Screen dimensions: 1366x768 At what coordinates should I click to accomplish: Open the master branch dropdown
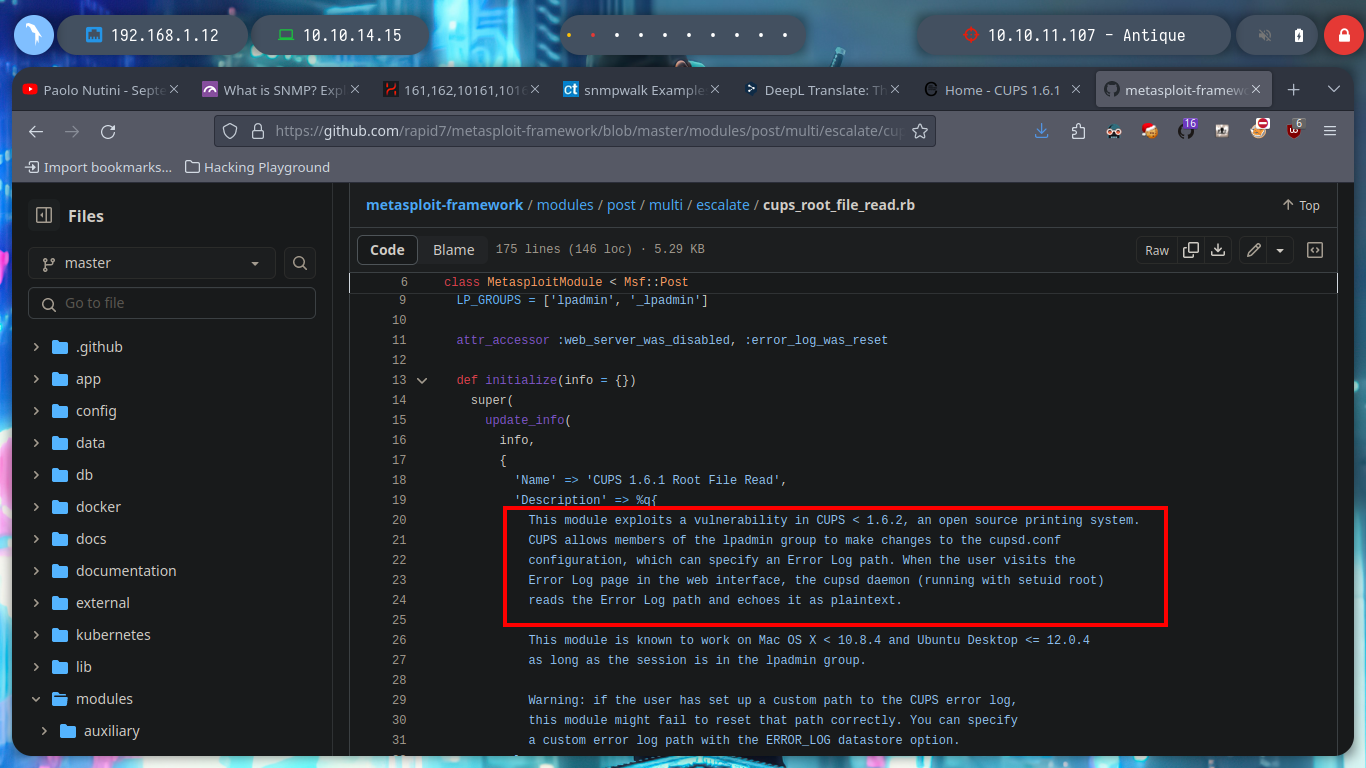152,263
